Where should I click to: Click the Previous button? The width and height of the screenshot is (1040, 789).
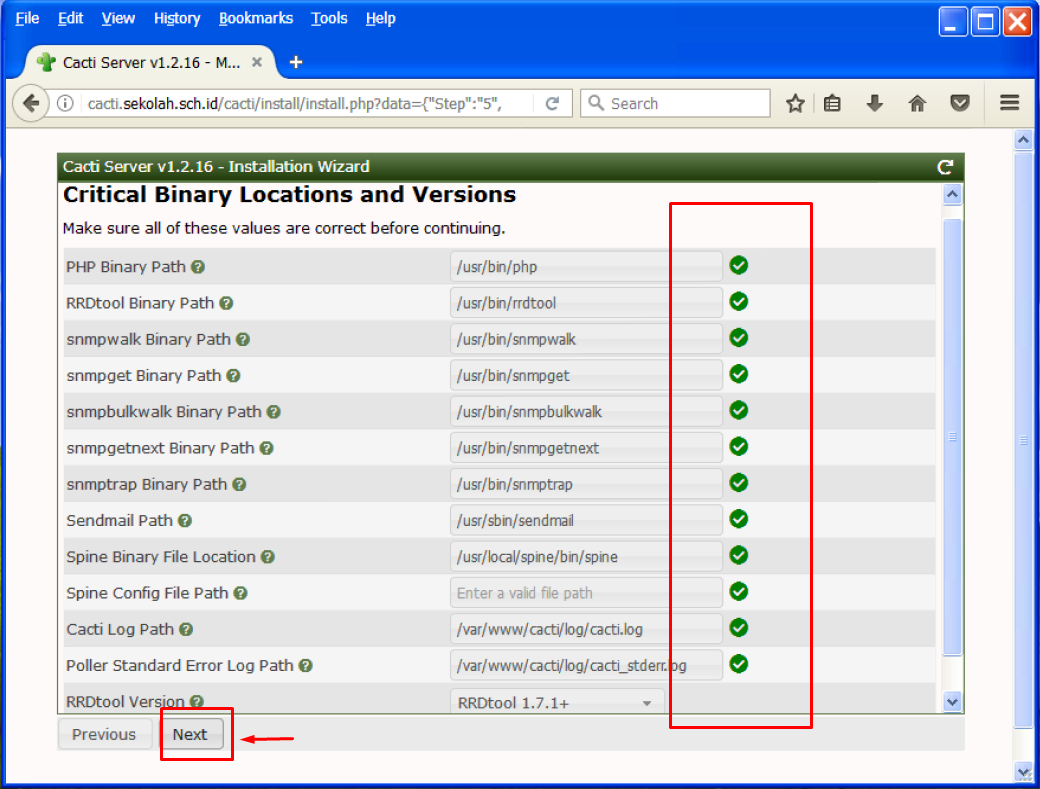104,734
